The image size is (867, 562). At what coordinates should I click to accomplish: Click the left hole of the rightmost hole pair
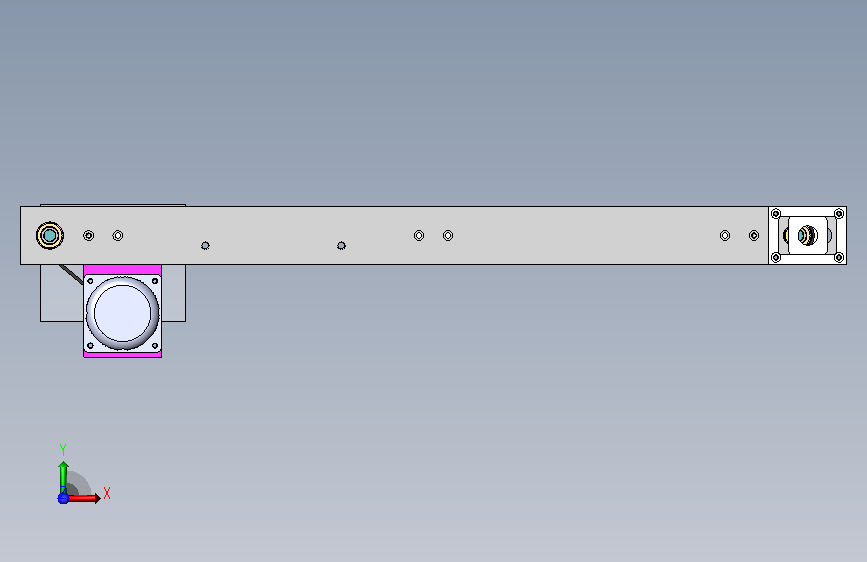pos(725,236)
